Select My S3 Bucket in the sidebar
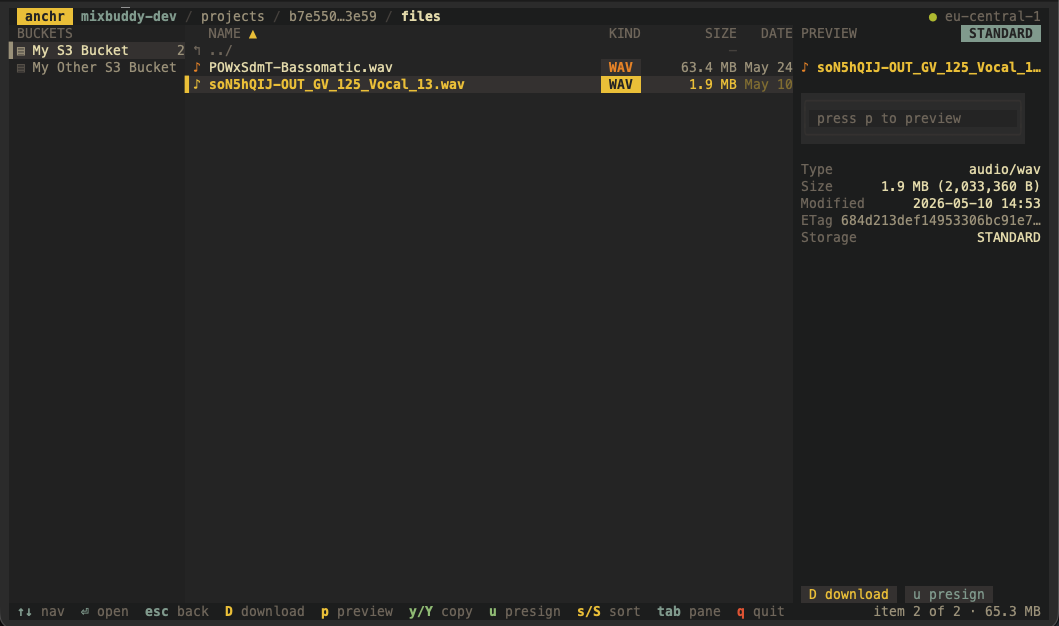Viewport: 1059px width, 626px height. point(97,51)
